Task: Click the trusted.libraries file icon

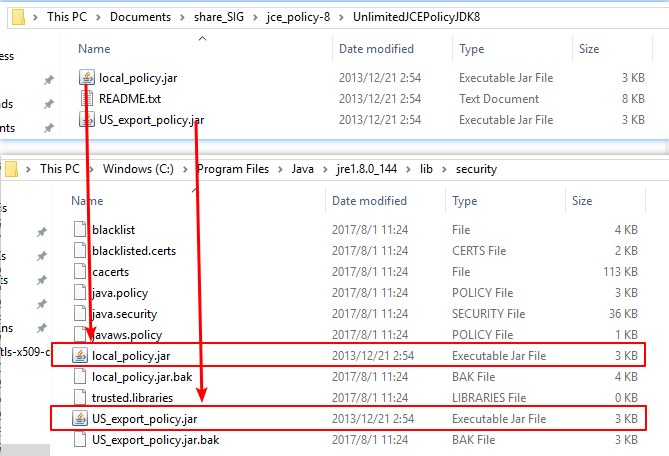Action: (x=80, y=397)
